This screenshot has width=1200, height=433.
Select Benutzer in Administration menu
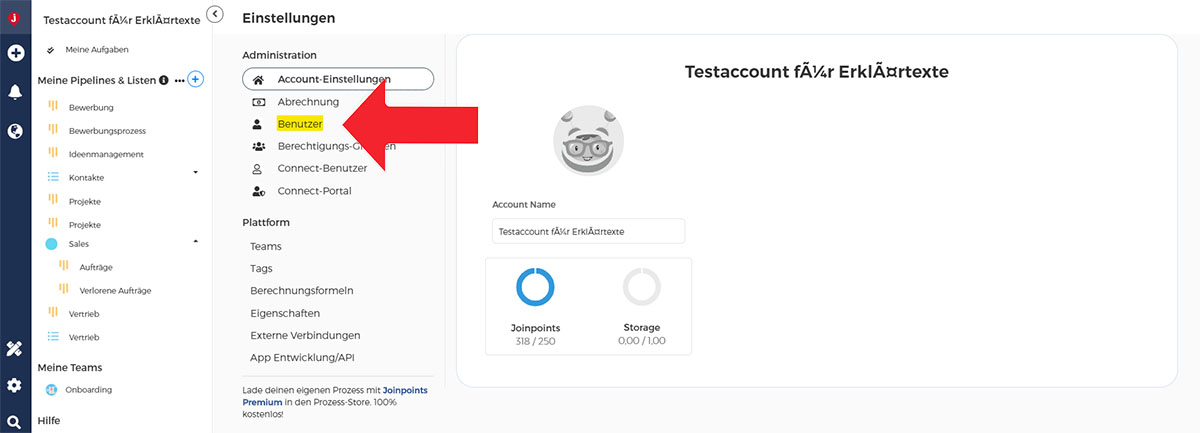click(300, 124)
